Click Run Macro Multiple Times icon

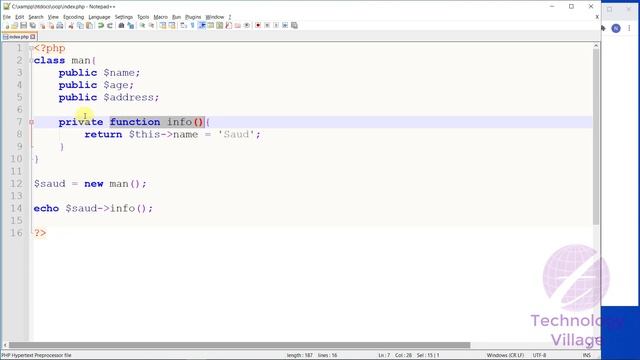pyautogui.click(x=285, y=25)
